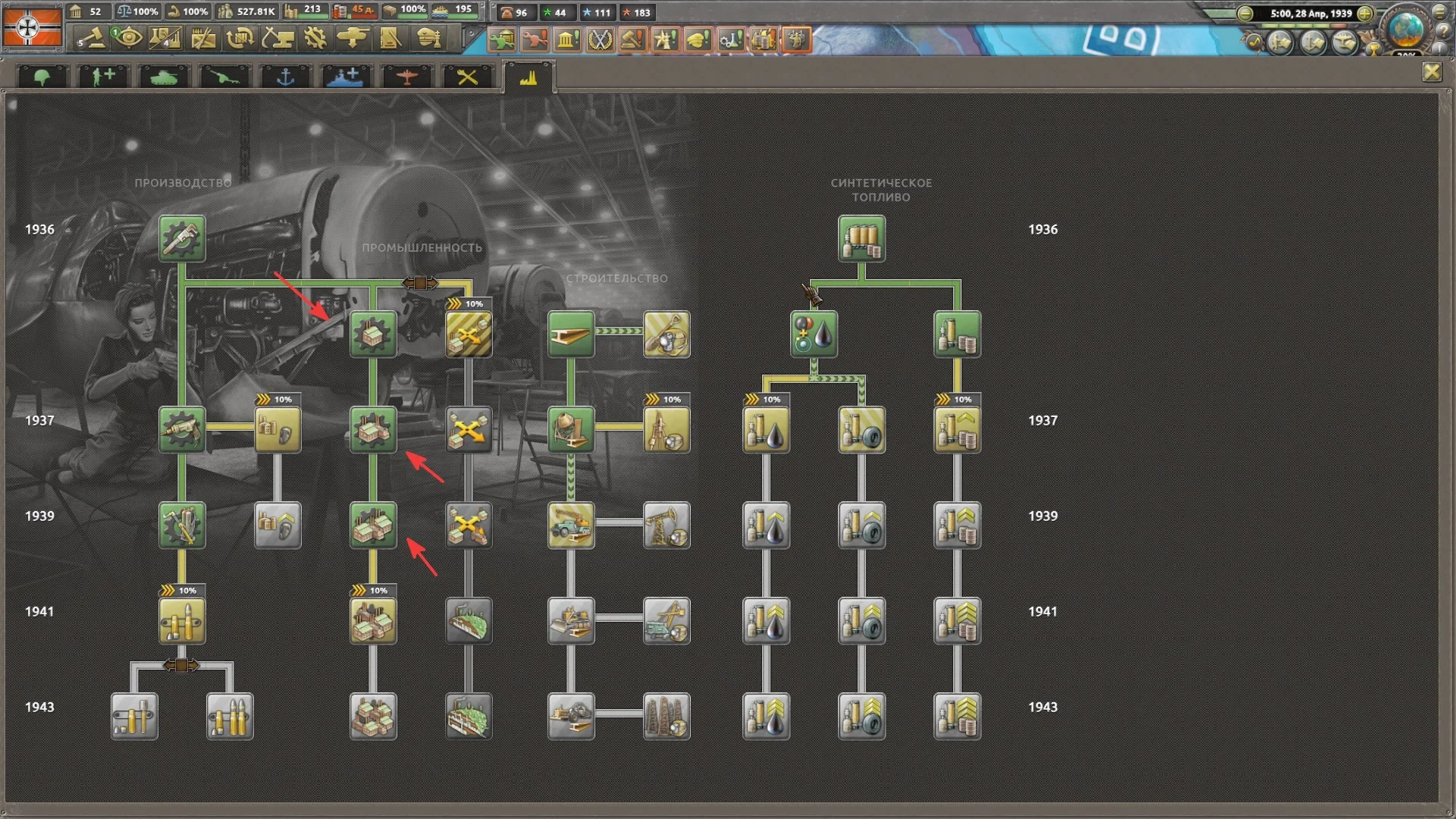This screenshot has height=819, width=1456.
Task: Open the research flask alert icon
Action: 731,39
